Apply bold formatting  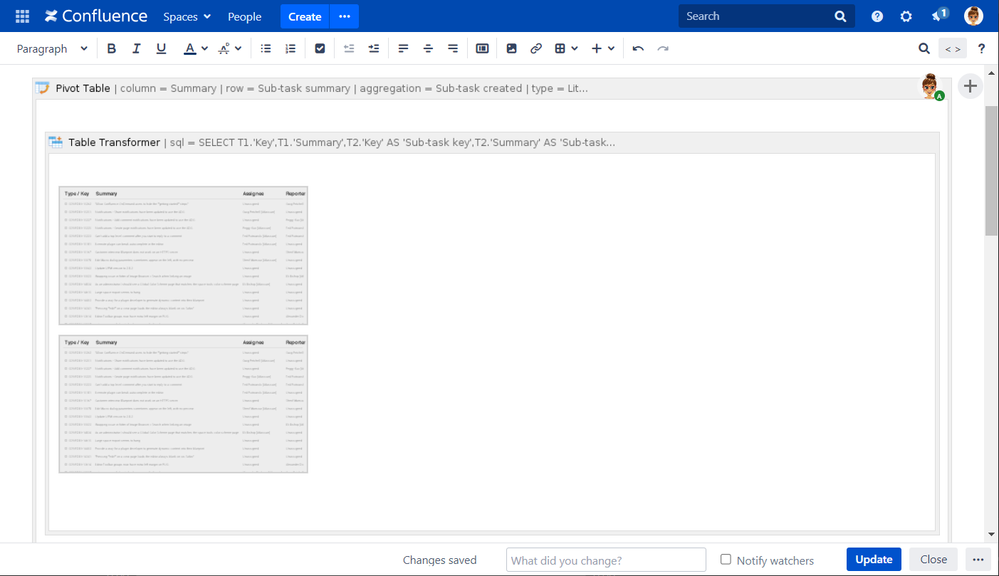click(x=111, y=48)
